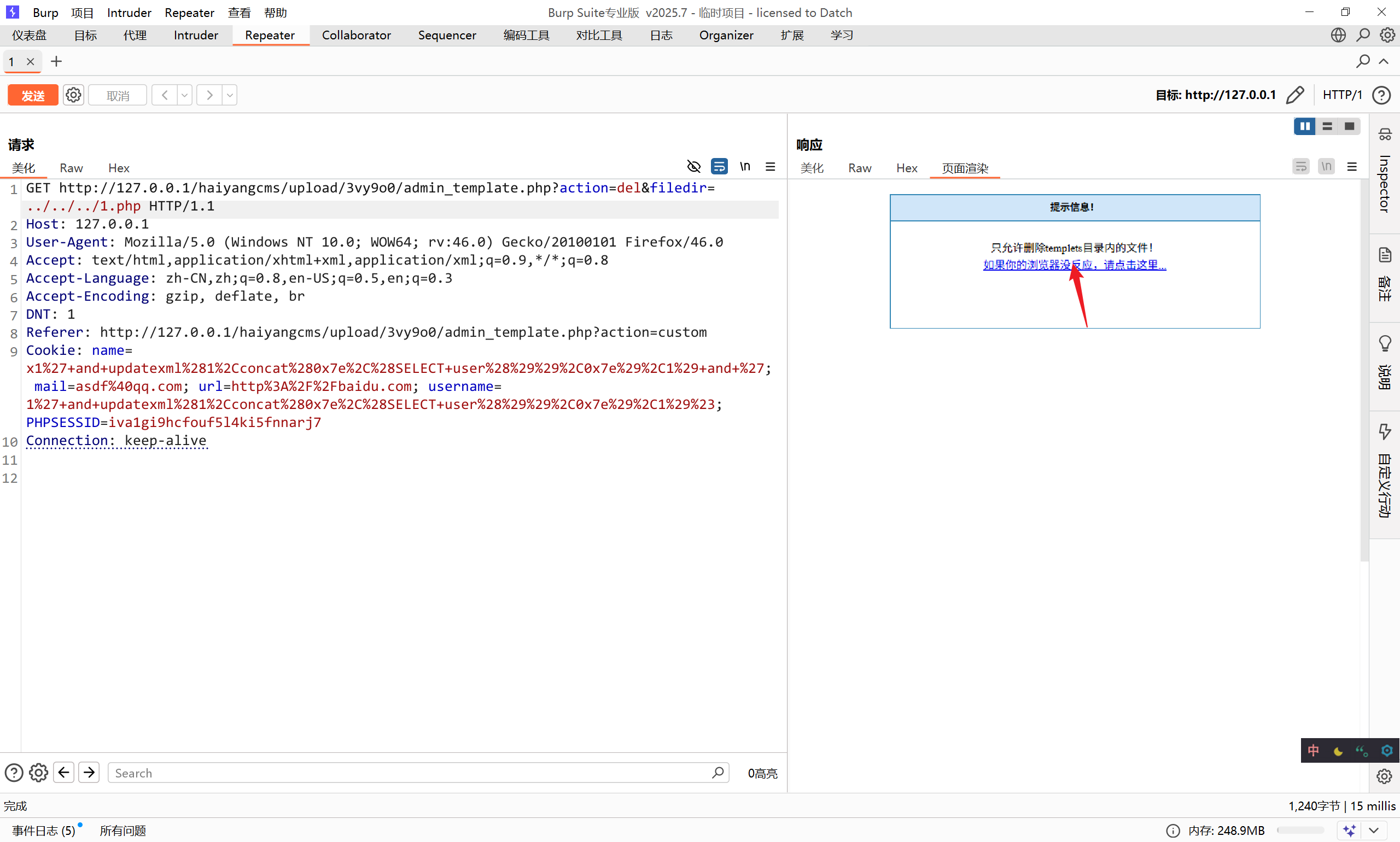Toggle word wrap in request editor
Viewport: 1400px width, 842px height.
719,166
